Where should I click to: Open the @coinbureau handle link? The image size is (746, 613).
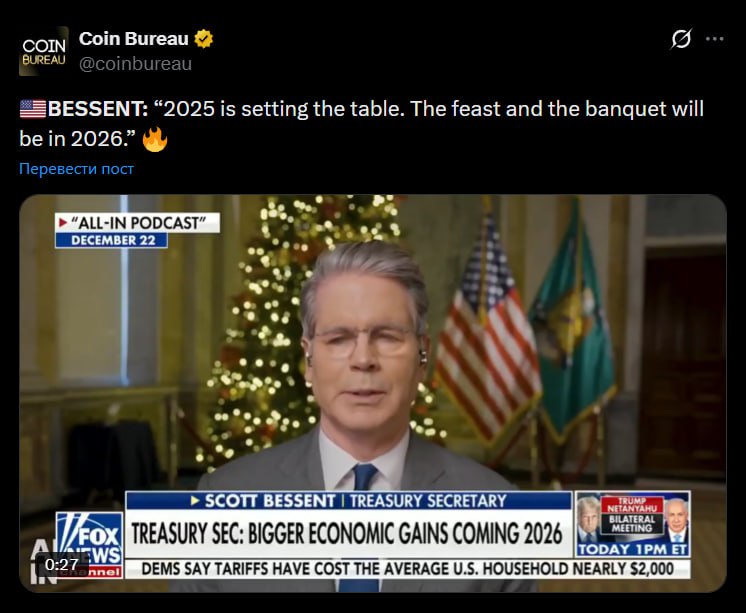[x=135, y=64]
